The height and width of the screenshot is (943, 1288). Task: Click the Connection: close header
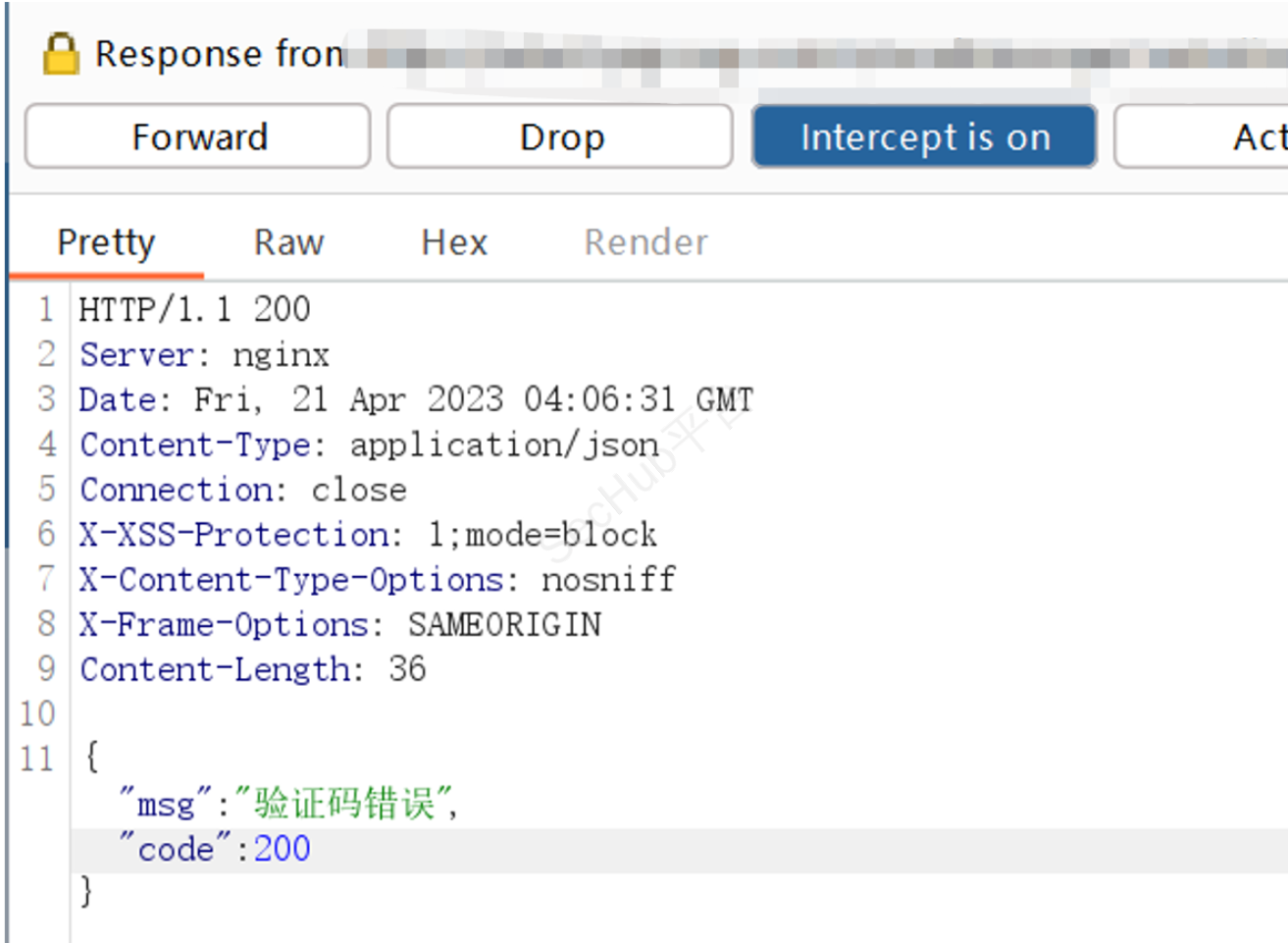pos(242,490)
